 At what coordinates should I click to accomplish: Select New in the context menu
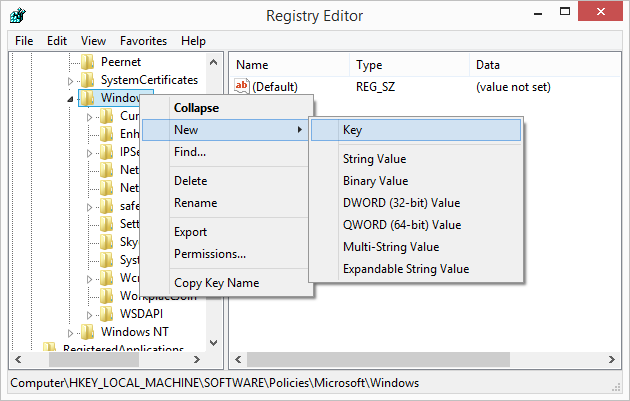(226, 130)
